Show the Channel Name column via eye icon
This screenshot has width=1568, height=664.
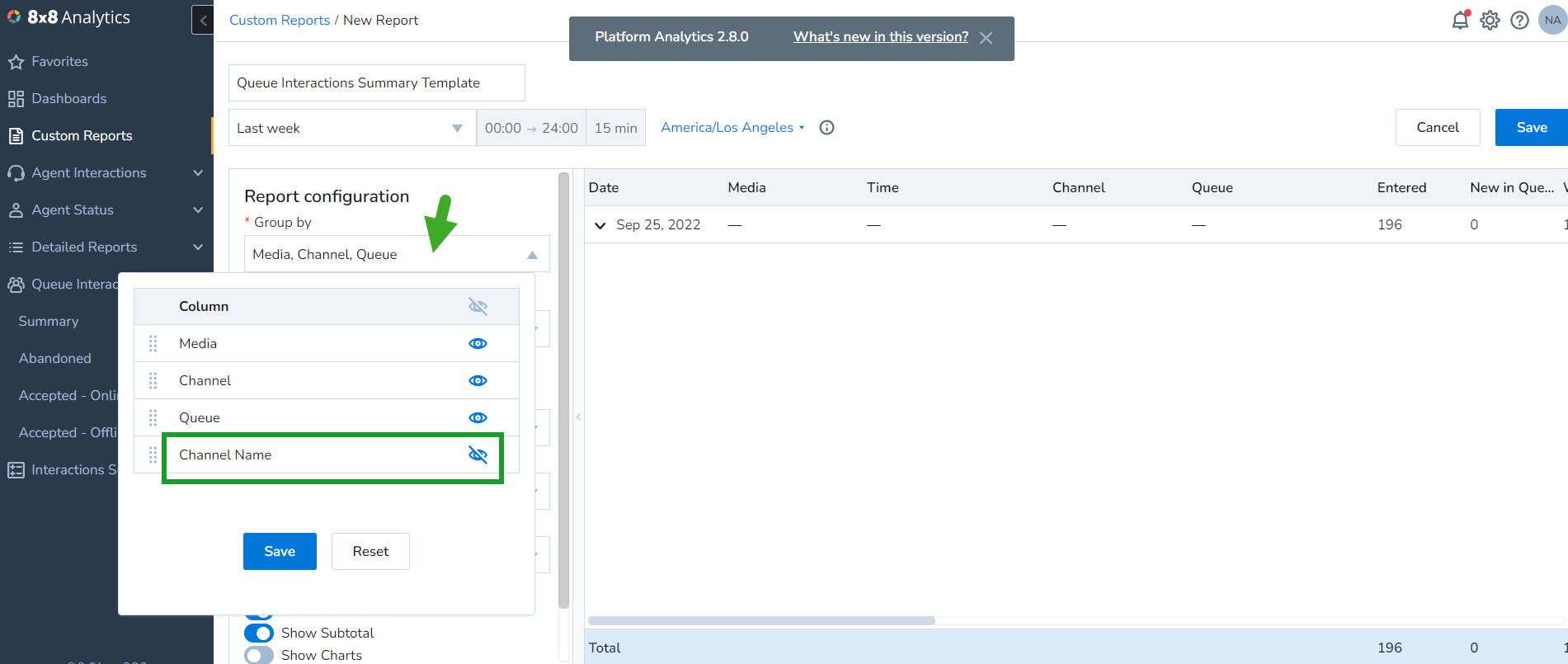pos(478,454)
